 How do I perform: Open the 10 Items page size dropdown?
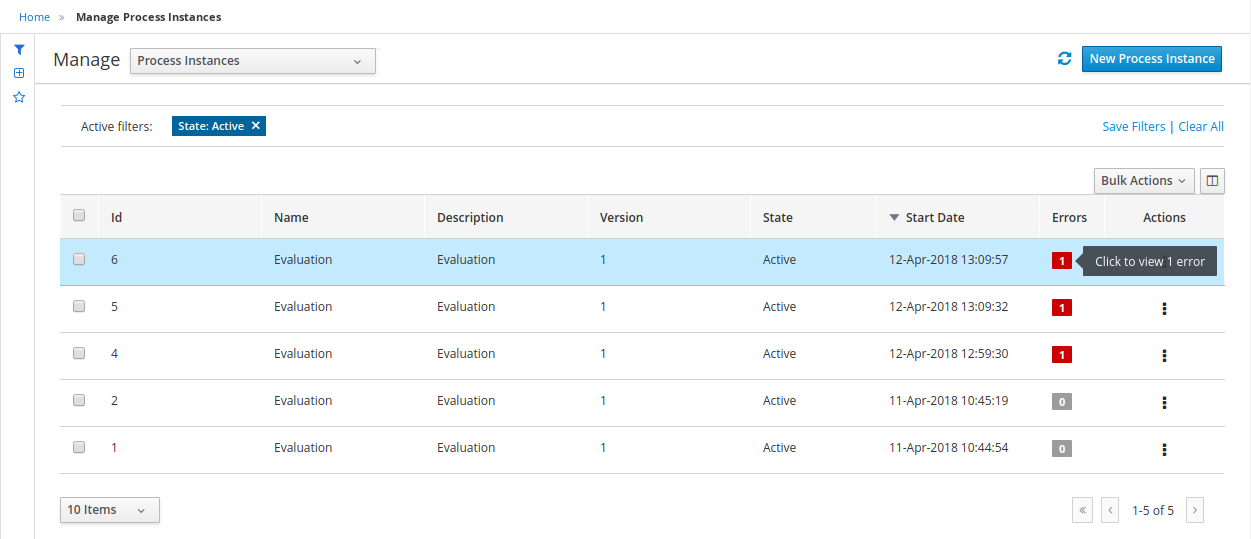[x=109, y=510]
